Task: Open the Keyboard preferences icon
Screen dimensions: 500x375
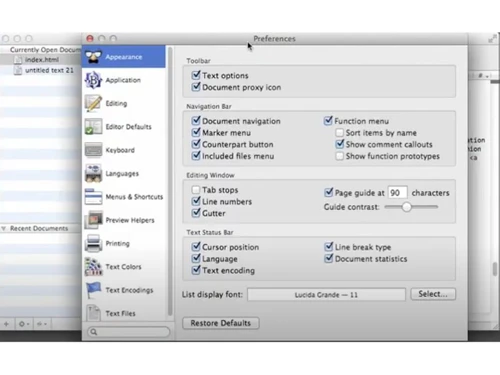Action: click(x=94, y=150)
